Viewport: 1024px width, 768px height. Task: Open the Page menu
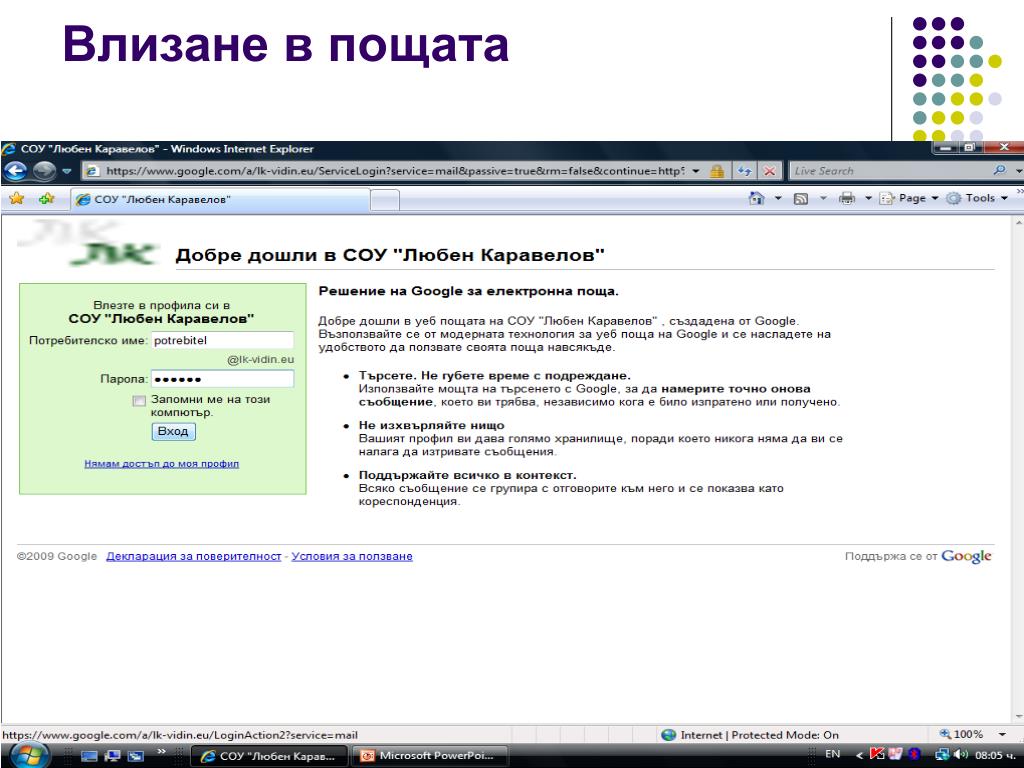click(909, 198)
